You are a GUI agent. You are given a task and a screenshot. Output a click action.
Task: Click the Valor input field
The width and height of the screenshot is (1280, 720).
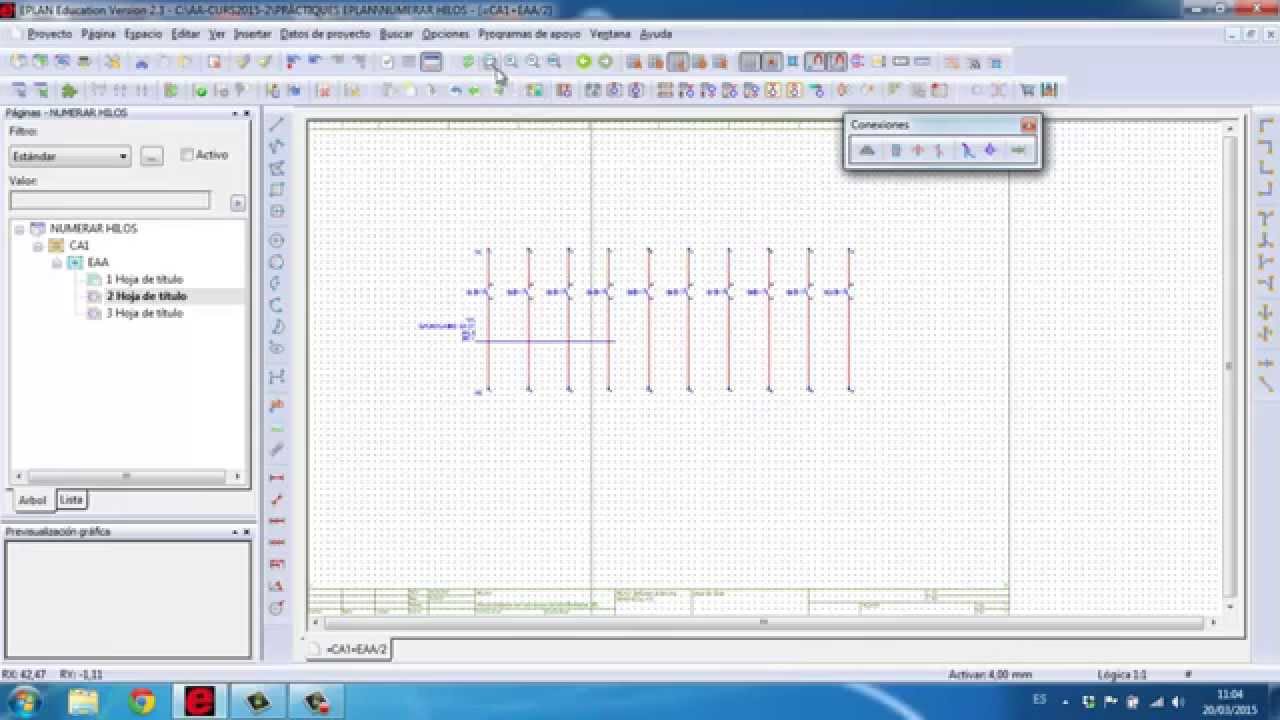(x=110, y=201)
